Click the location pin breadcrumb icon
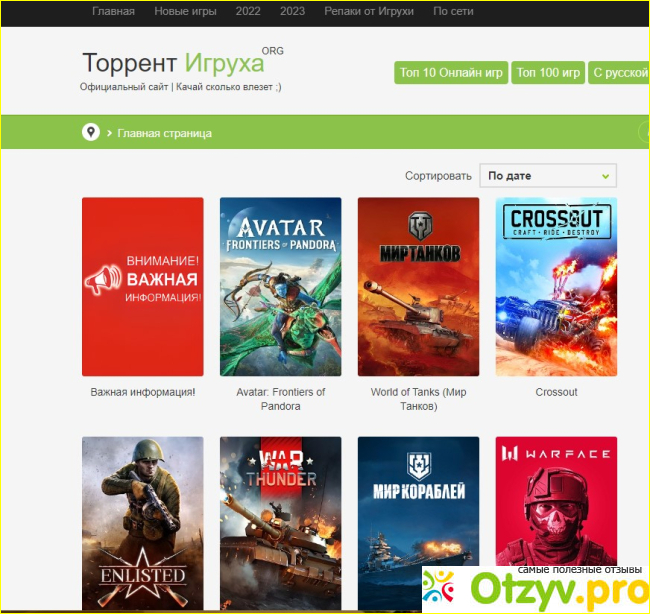 91,132
